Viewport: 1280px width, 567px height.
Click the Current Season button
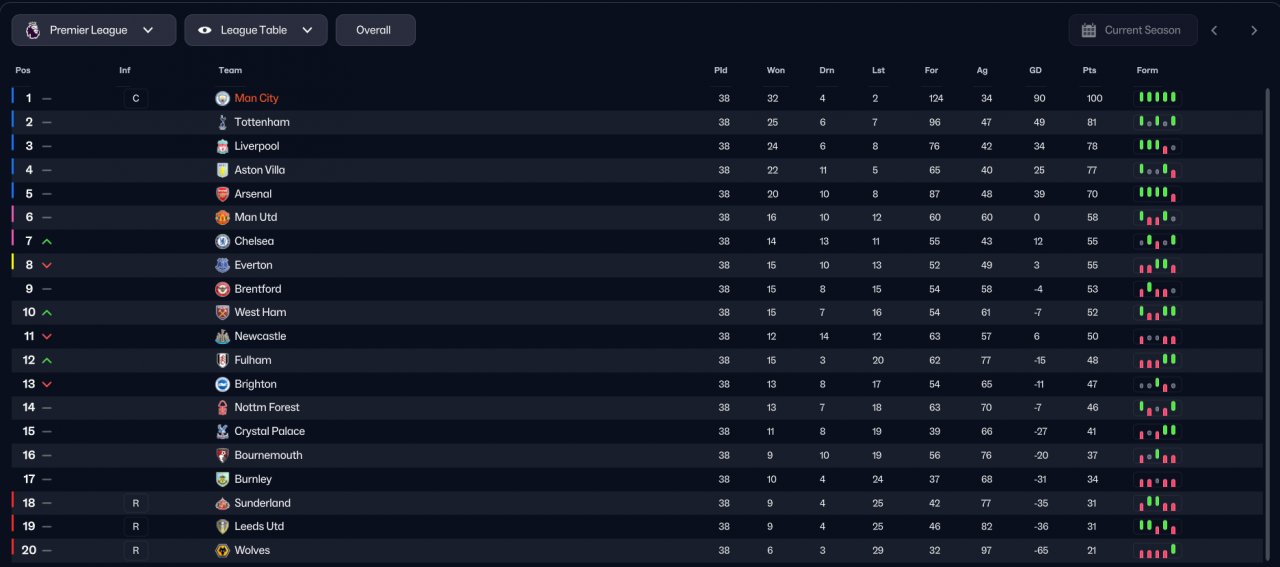[1130, 30]
